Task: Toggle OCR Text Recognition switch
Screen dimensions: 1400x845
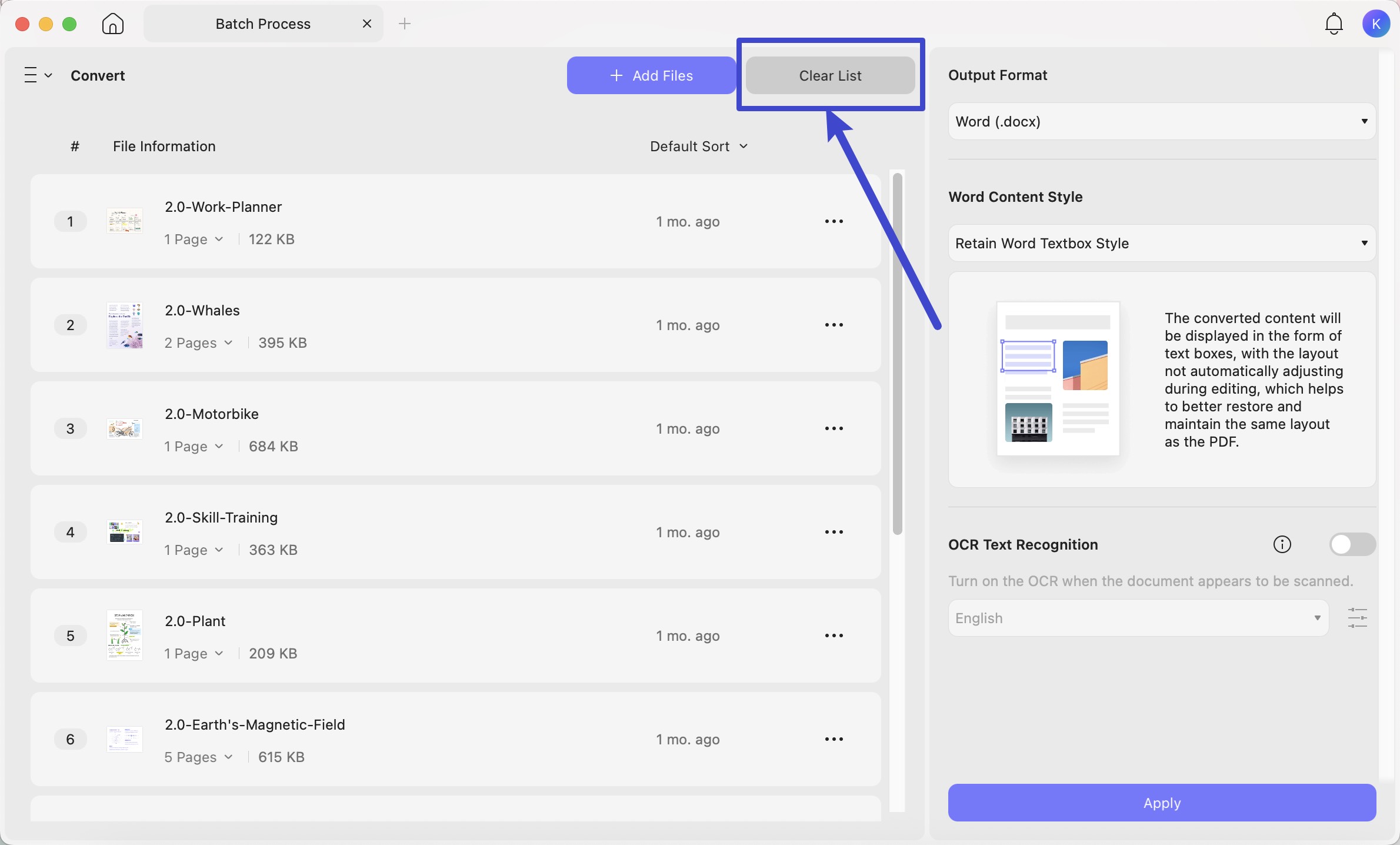Action: (1352, 544)
